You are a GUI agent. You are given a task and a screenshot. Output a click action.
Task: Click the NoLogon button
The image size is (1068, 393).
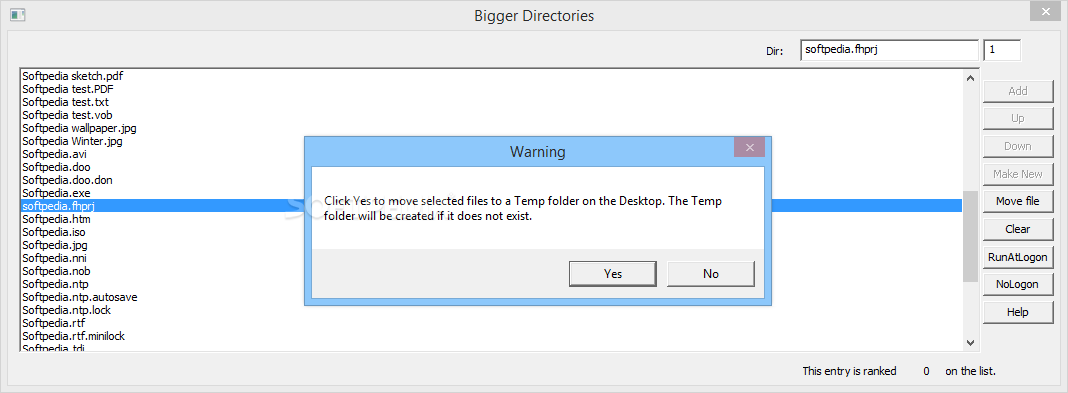[1017, 284]
